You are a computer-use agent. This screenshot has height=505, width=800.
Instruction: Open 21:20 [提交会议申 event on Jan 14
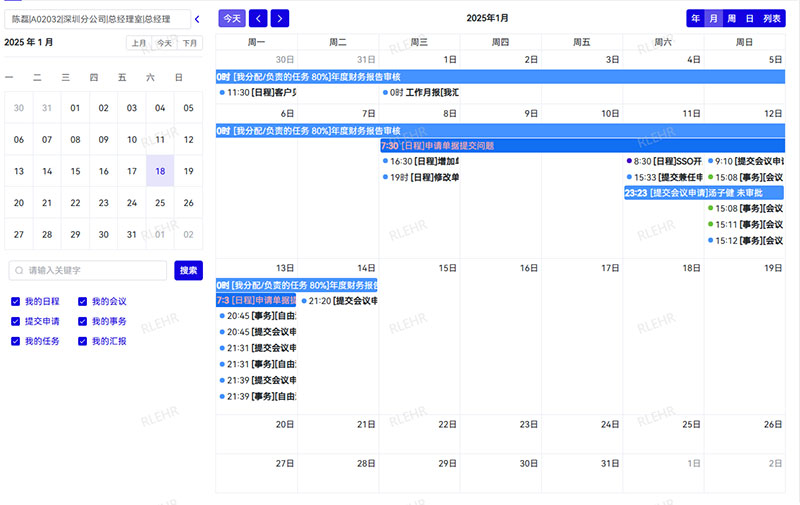click(x=338, y=301)
